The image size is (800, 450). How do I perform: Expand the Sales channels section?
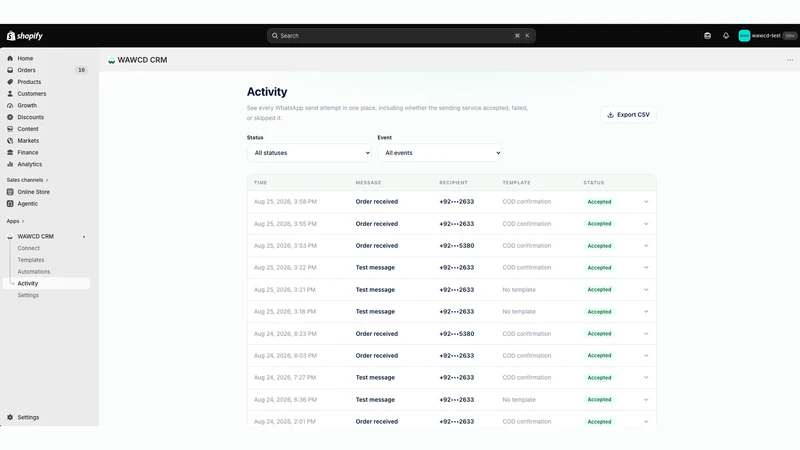28,180
